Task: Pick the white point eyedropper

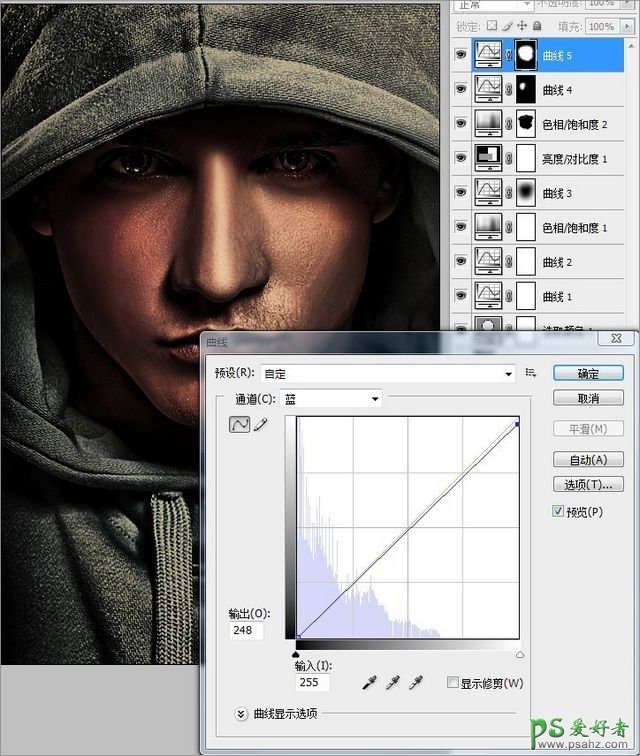Action: point(415,682)
